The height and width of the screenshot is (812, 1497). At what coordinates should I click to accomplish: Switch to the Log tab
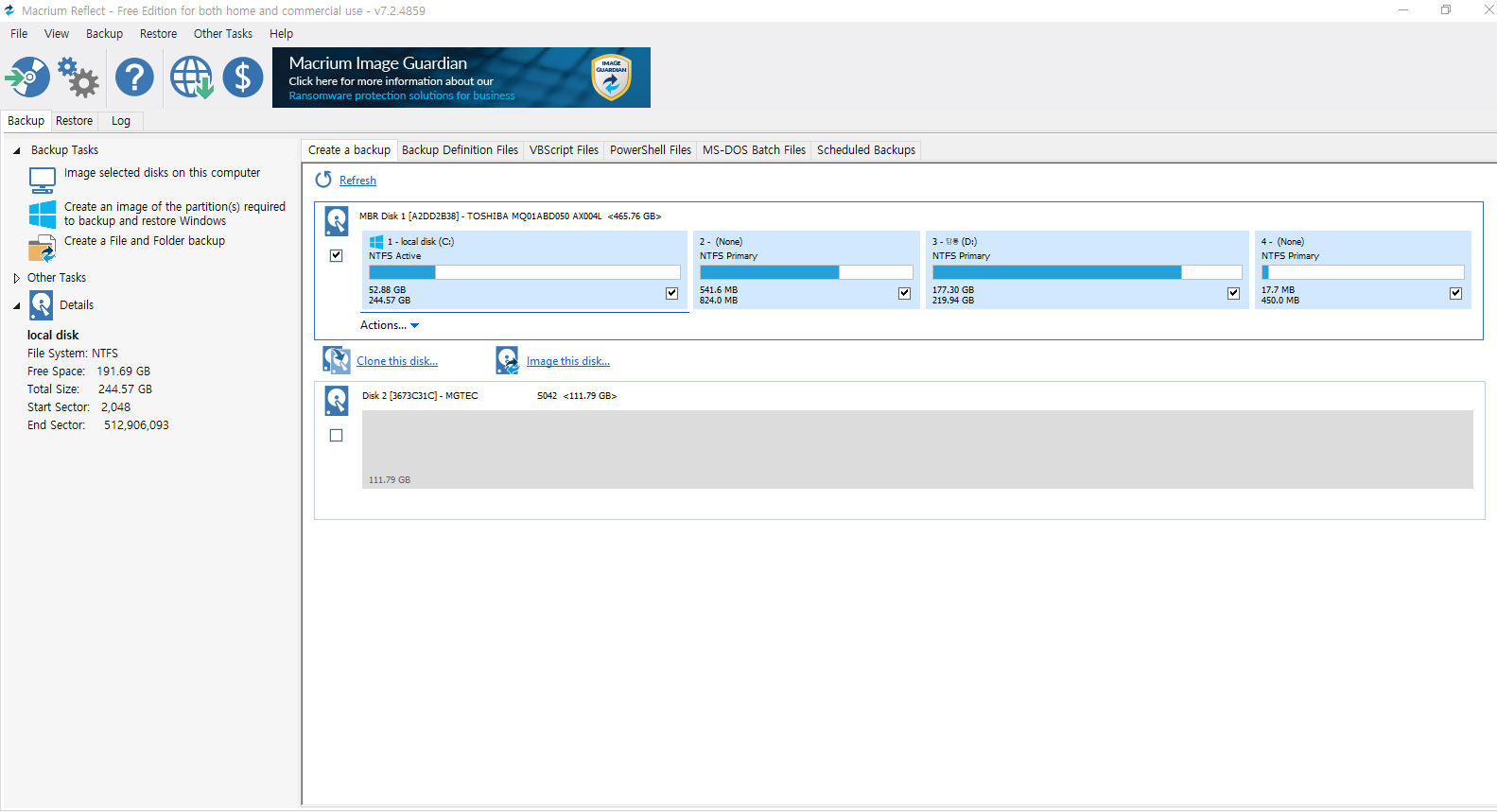pyautogui.click(x=121, y=121)
